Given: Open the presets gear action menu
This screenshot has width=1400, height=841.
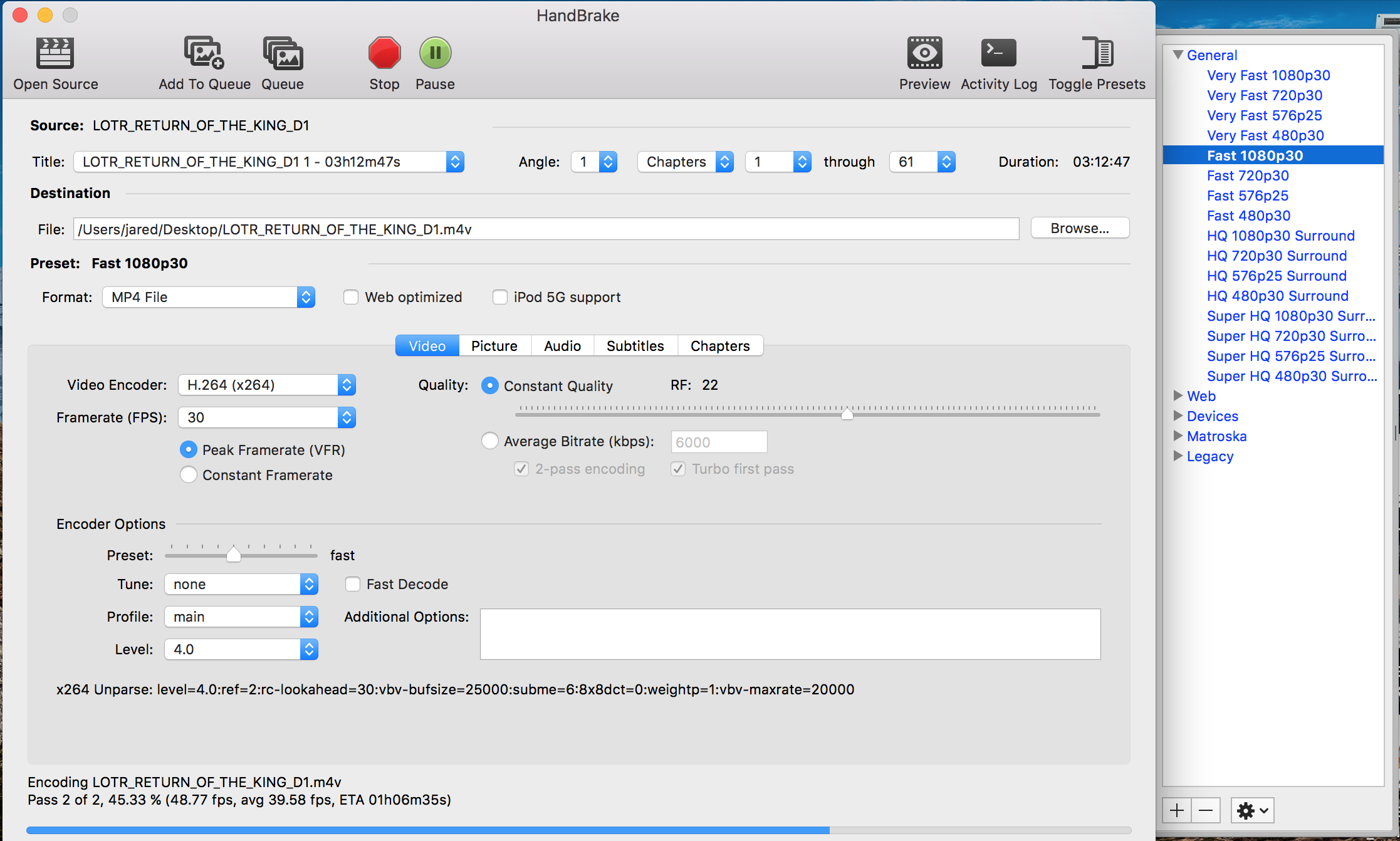Looking at the screenshot, I should [x=1252, y=810].
